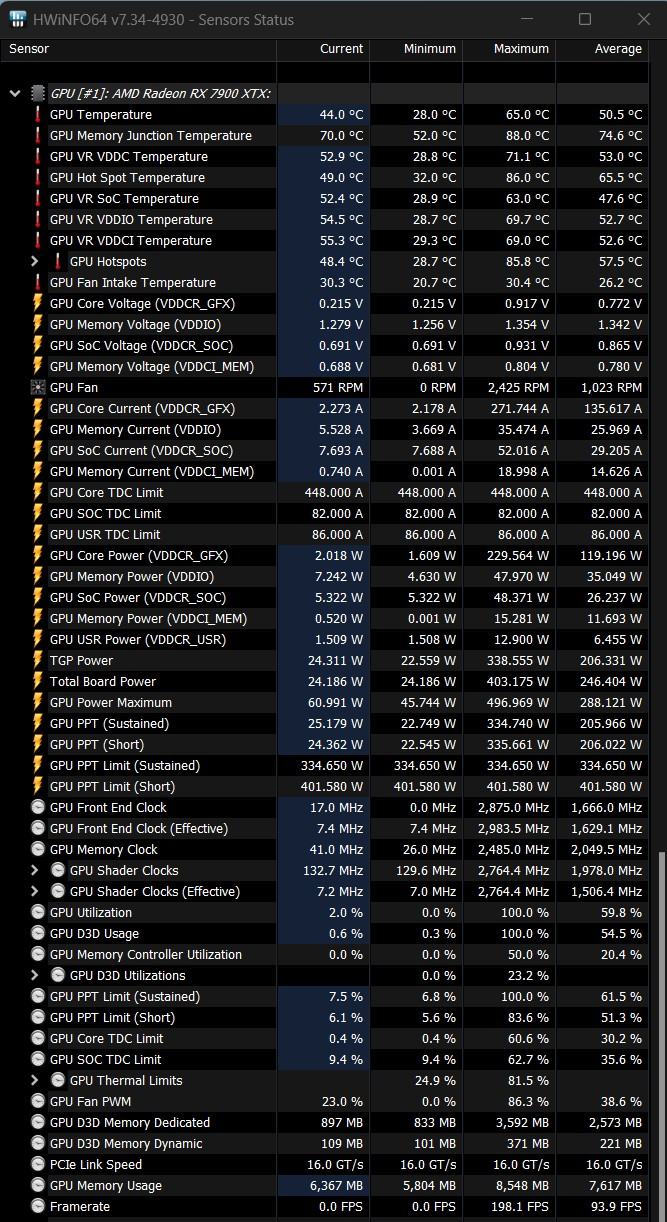Click the Current column header
Screen dimensions: 667x1222
click(x=323, y=48)
